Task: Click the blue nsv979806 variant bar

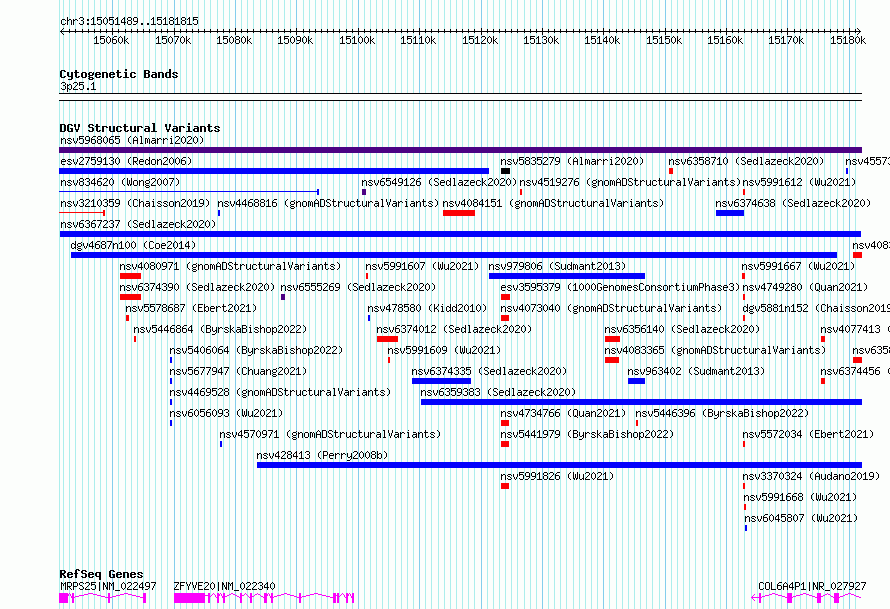Action: coord(566,276)
